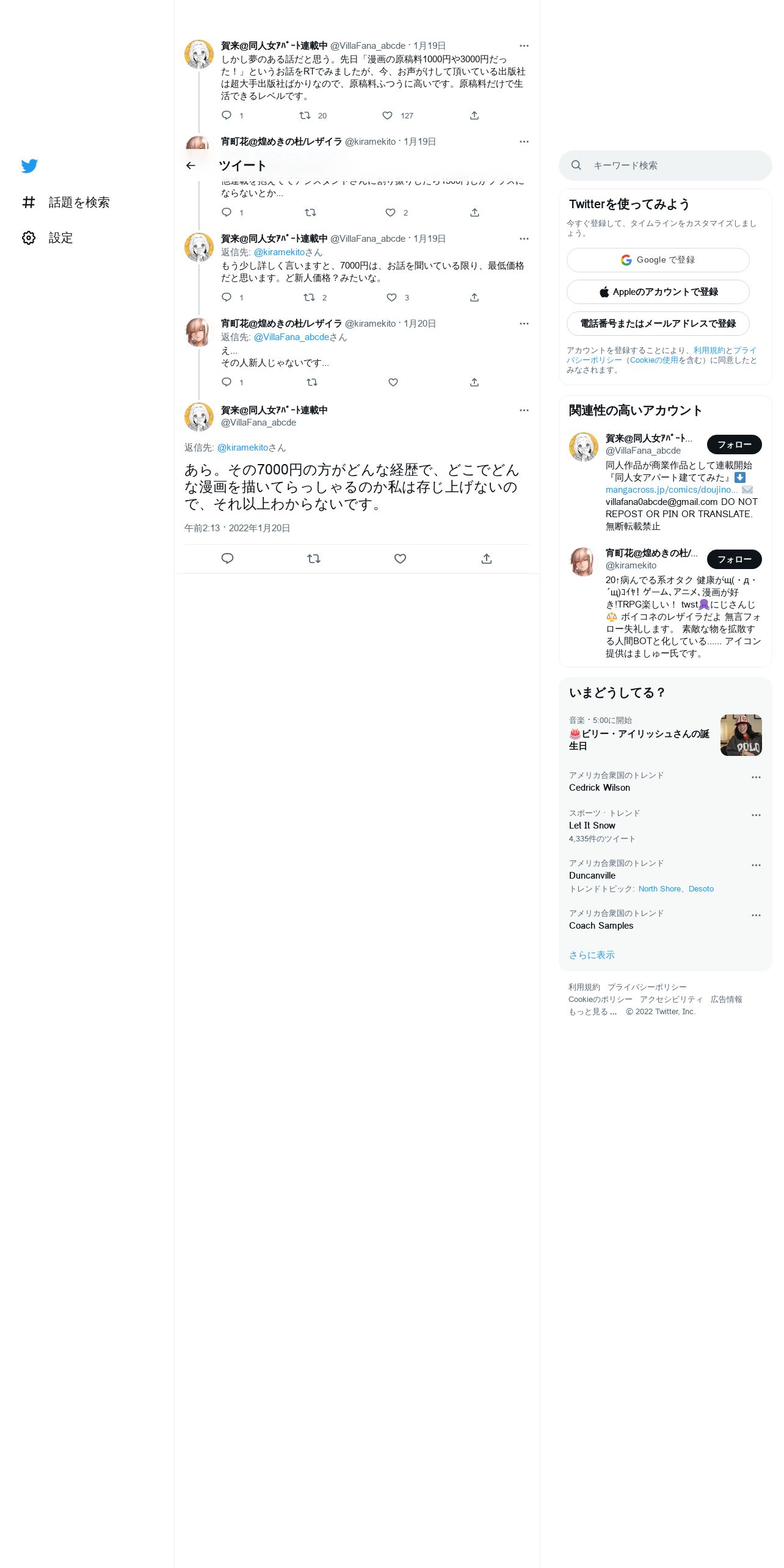Open more options on the main tweet

[x=524, y=410]
